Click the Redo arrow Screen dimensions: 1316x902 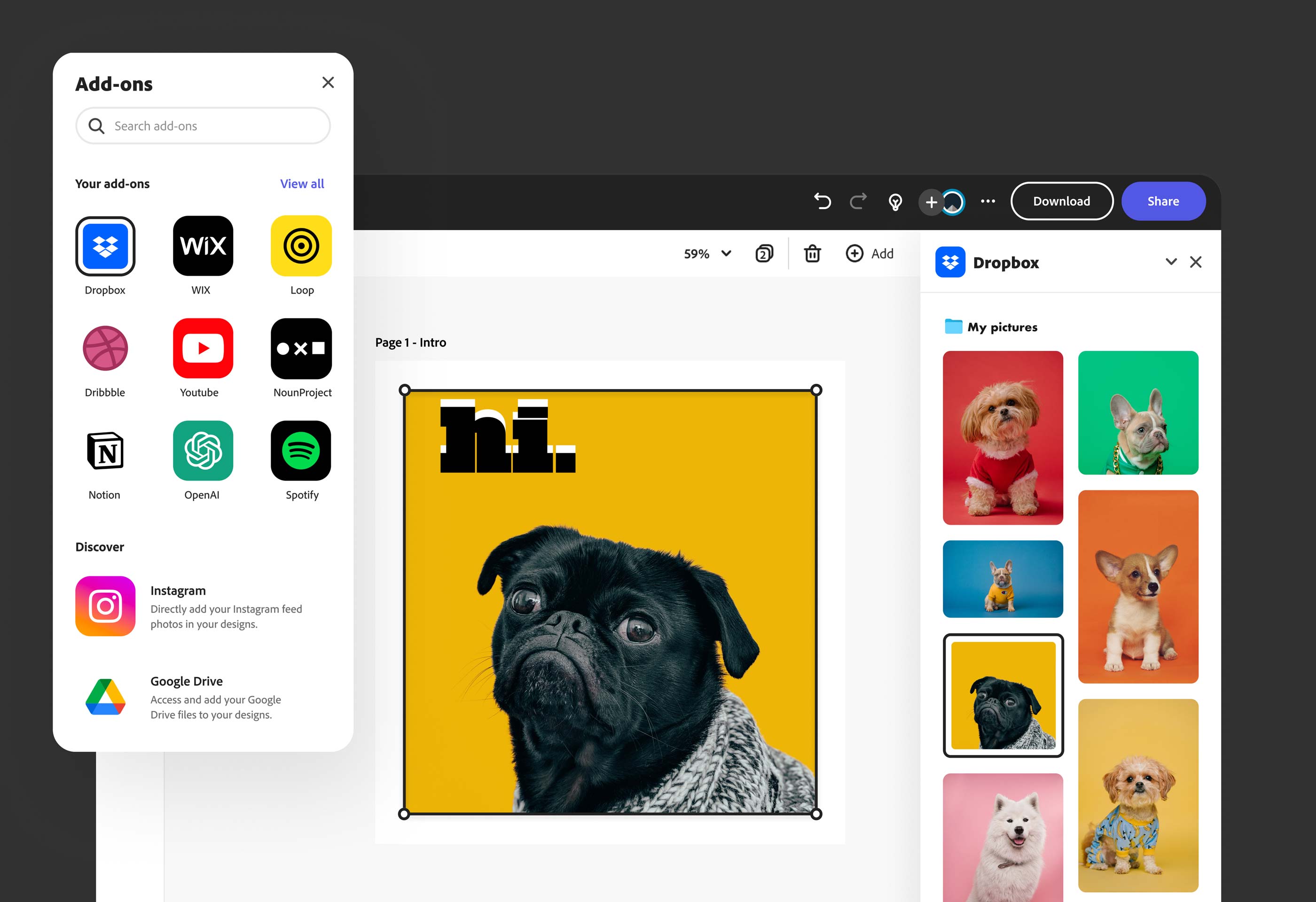click(859, 201)
